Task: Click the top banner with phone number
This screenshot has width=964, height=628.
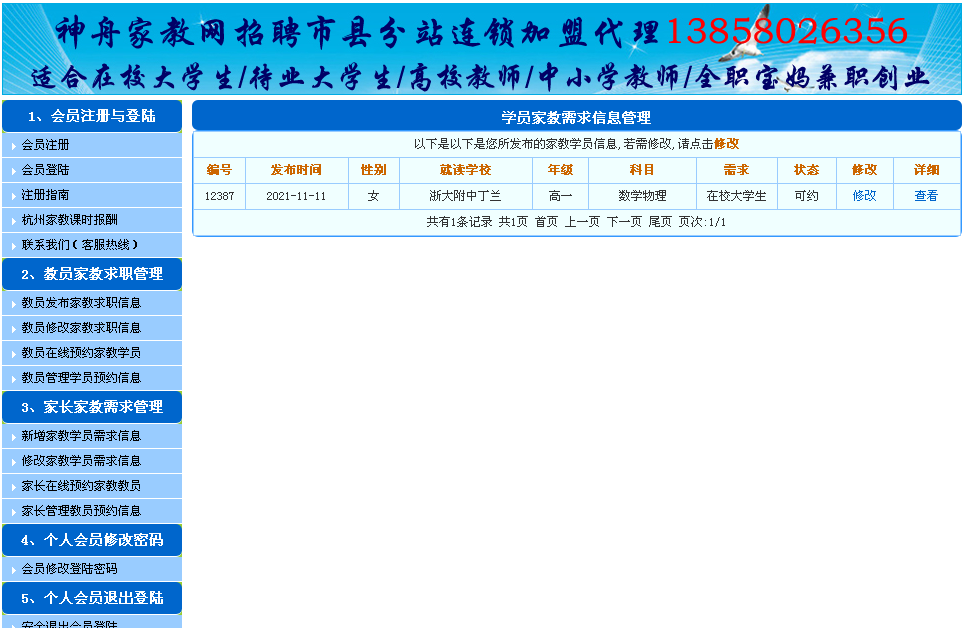Action: [x=482, y=48]
